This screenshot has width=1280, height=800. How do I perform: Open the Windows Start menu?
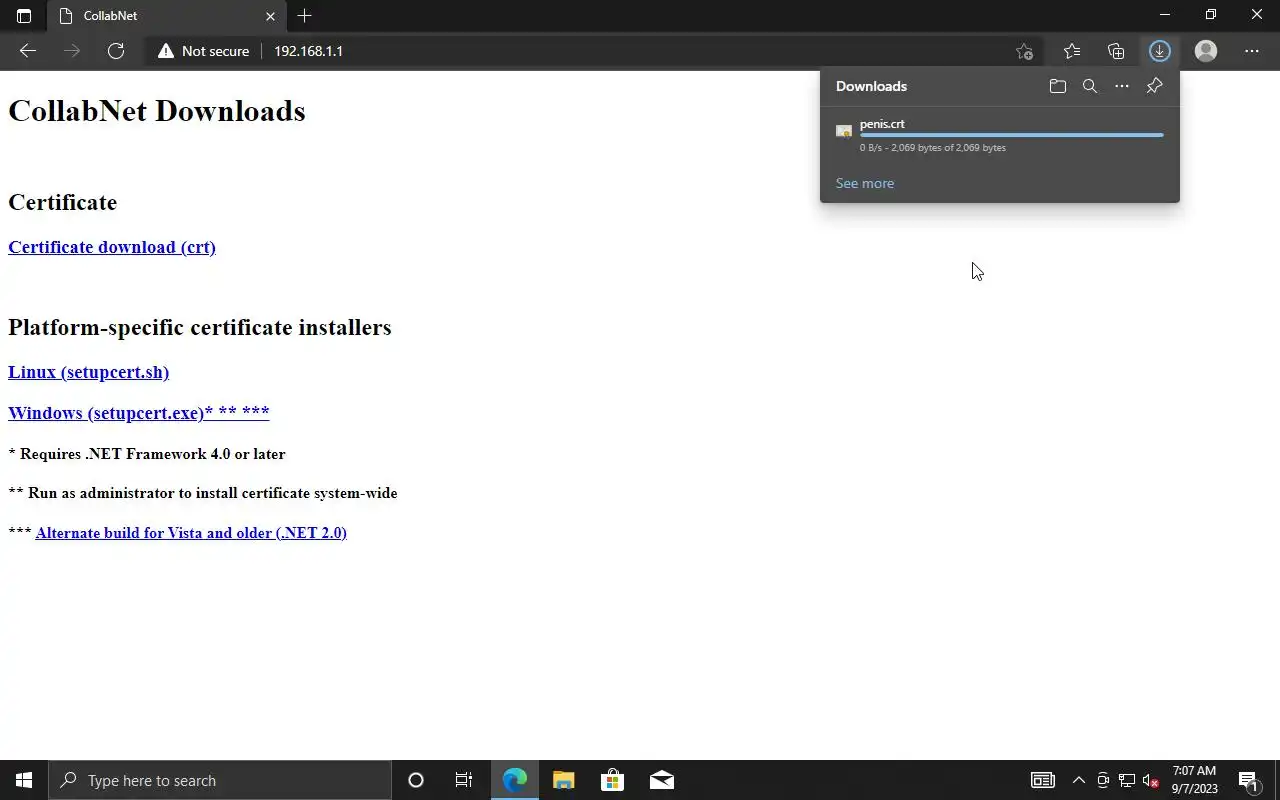coord(24,780)
